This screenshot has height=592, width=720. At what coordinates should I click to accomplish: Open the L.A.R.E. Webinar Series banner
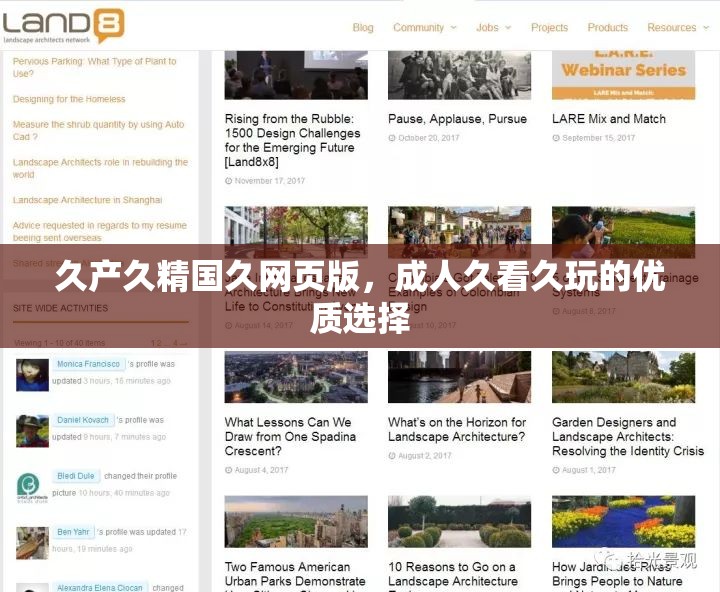(624, 75)
